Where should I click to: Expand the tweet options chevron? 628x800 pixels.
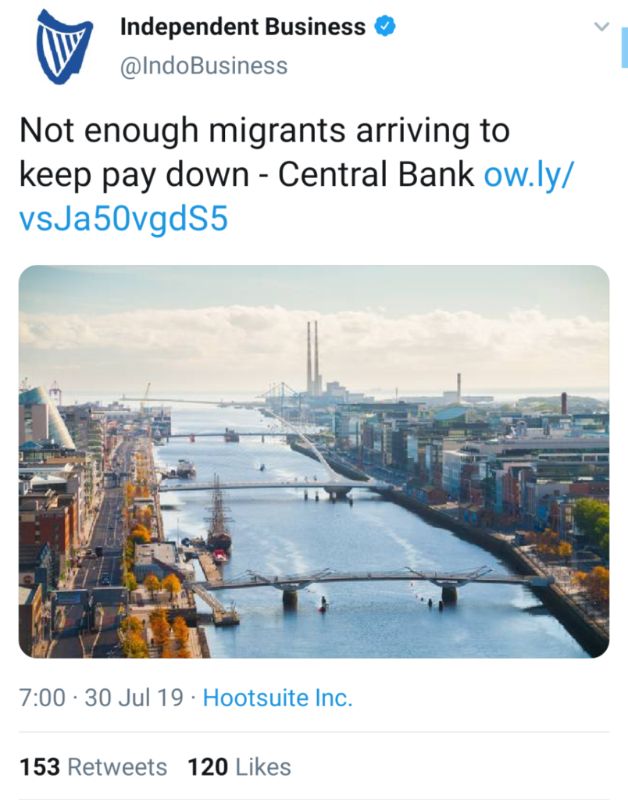click(x=602, y=26)
